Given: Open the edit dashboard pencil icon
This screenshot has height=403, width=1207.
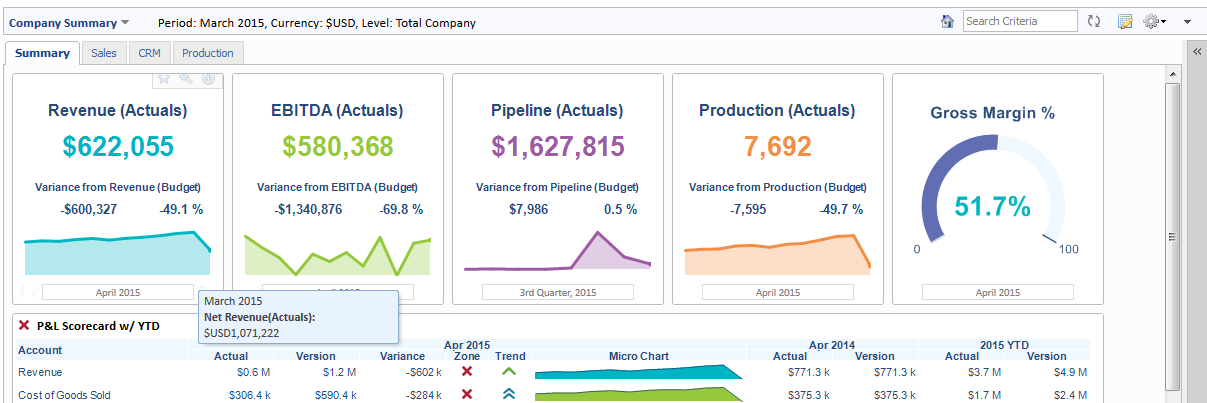Looking at the screenshot, I should click(x=1125, y=21).
